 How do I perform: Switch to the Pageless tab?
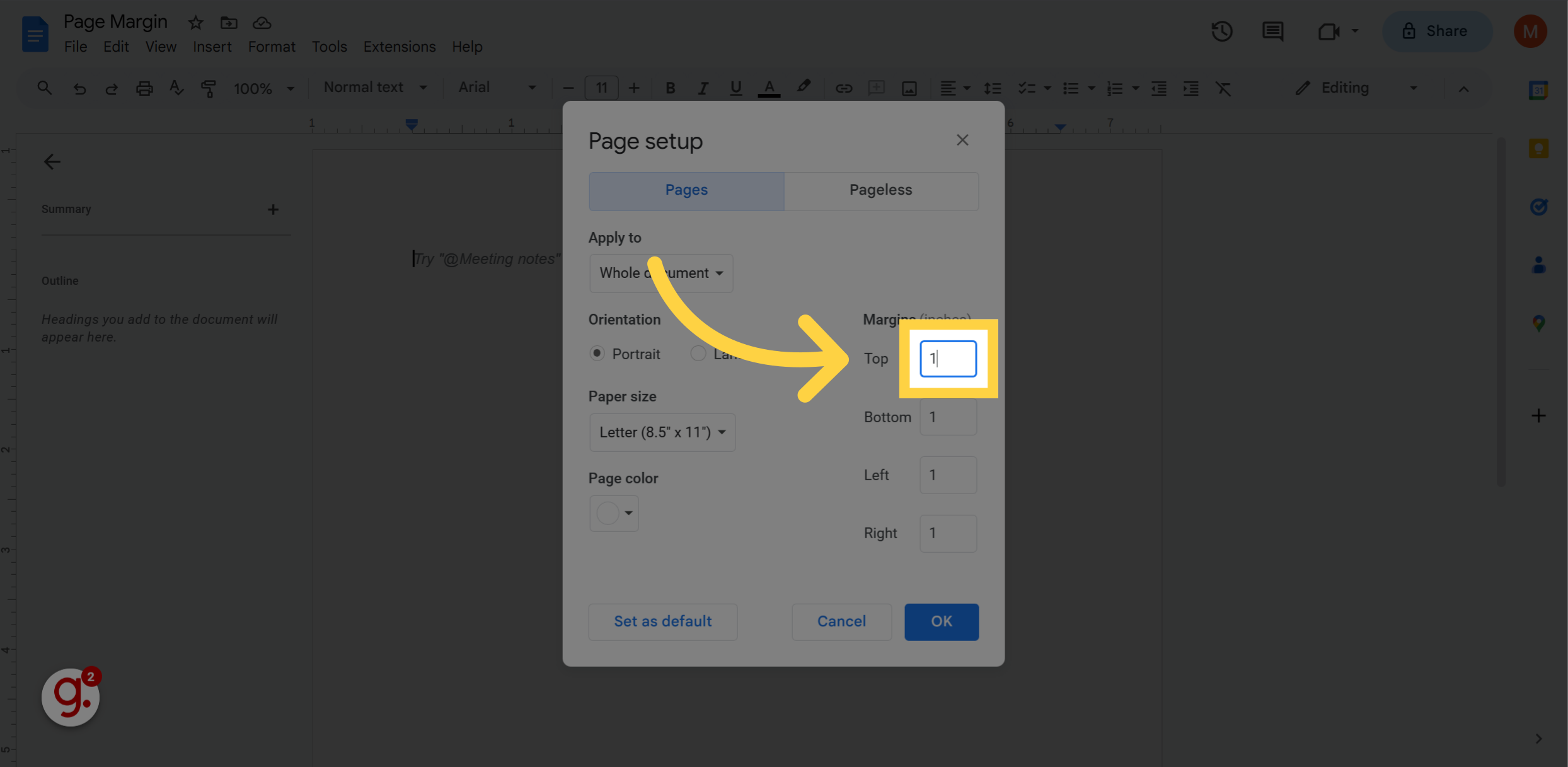coord(880,190)
